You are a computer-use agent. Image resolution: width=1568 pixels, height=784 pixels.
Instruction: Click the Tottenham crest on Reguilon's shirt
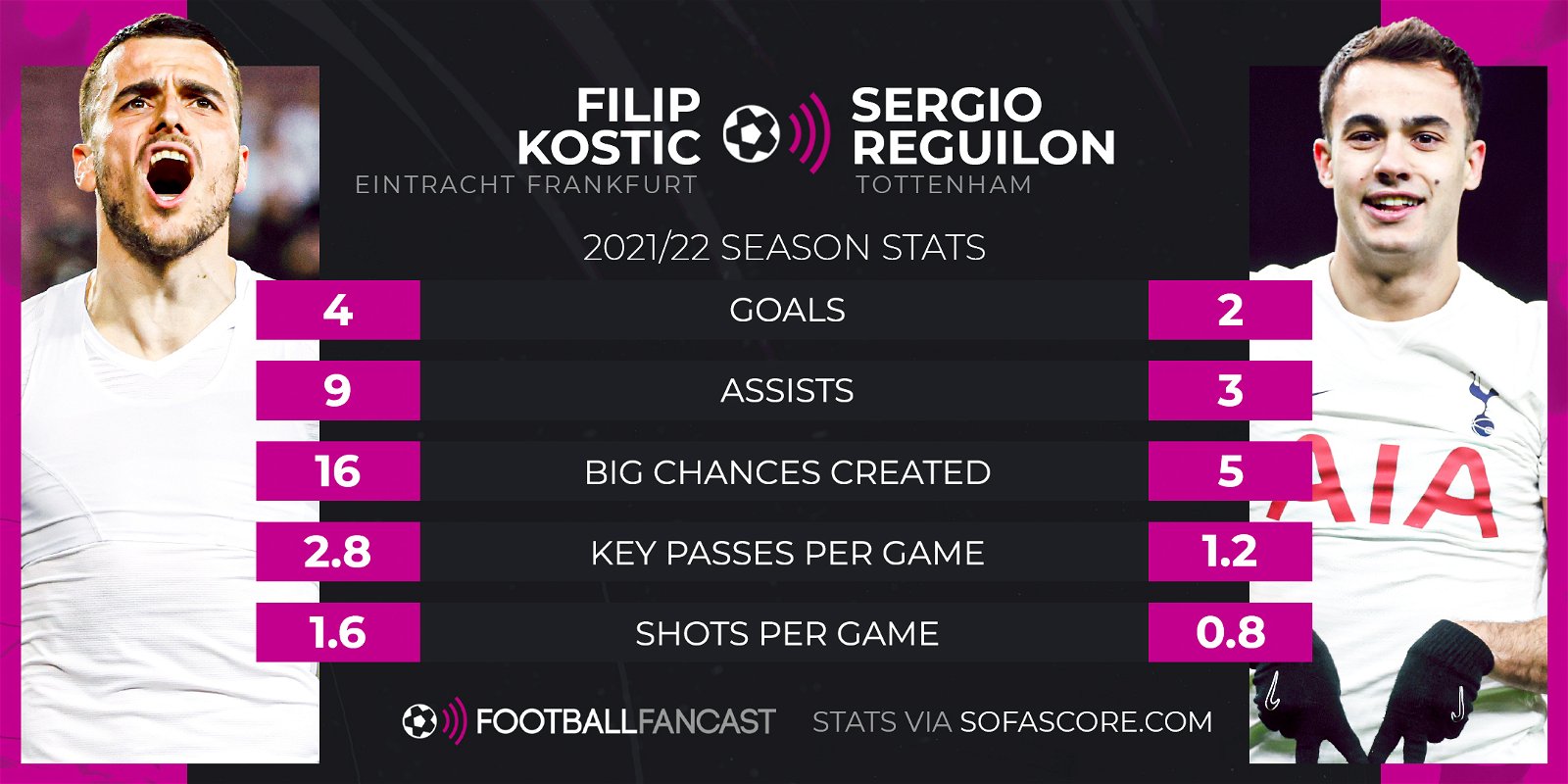click(x=1481, y=404)
